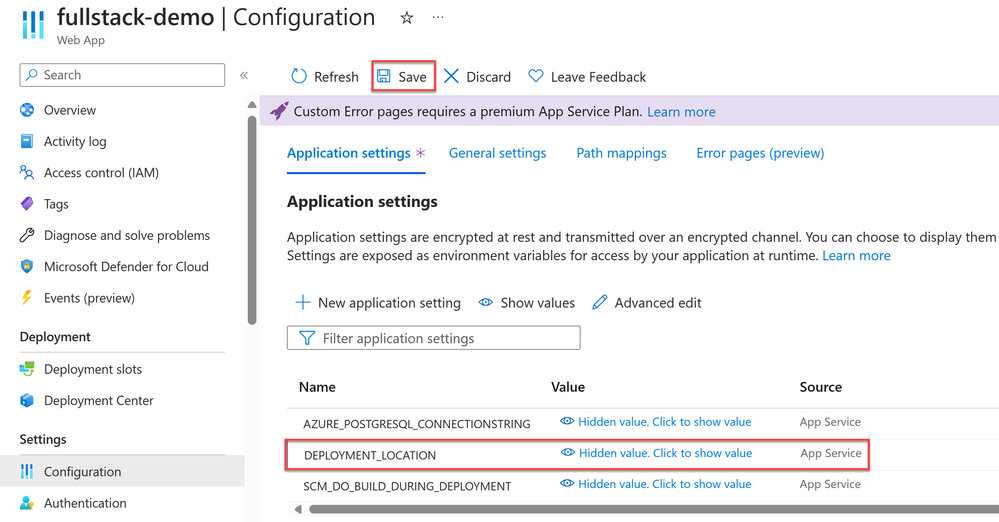Click the Advanced edit pencil icon
Screen dimensions: 999x522
coord(600,302)
